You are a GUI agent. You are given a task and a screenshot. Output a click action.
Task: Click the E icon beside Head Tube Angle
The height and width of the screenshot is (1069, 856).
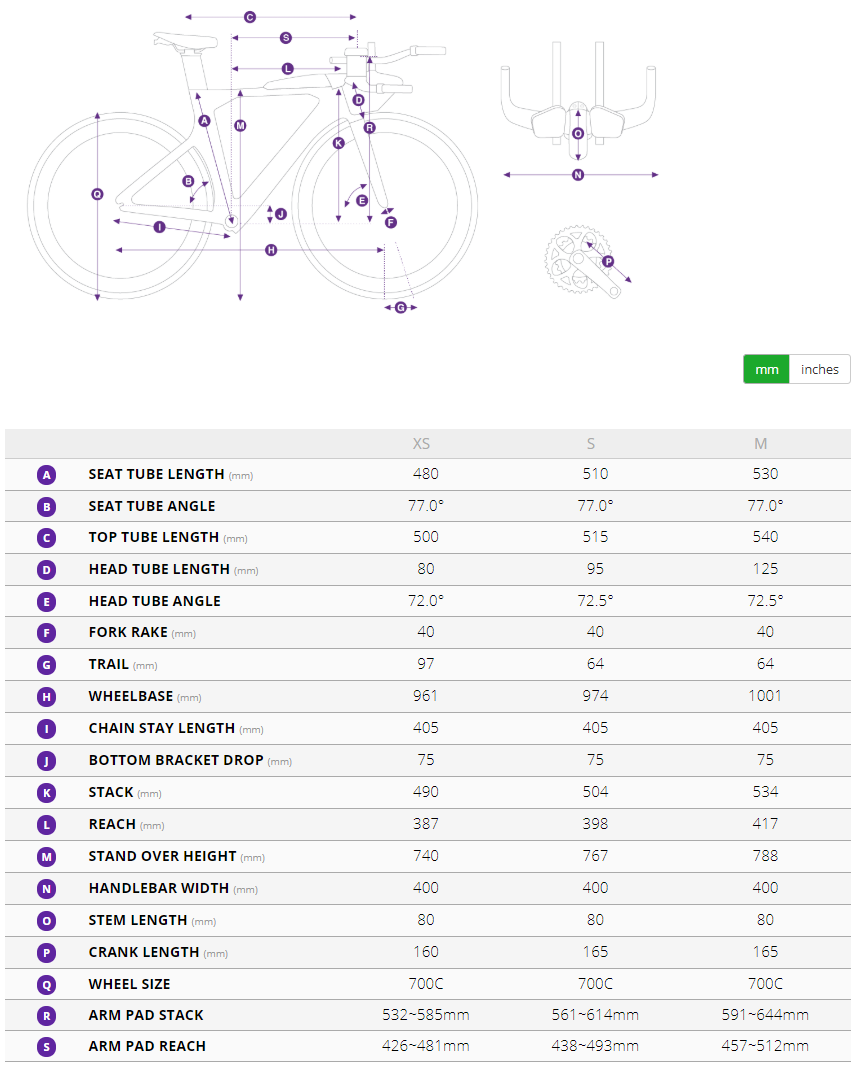coord(47,602)
